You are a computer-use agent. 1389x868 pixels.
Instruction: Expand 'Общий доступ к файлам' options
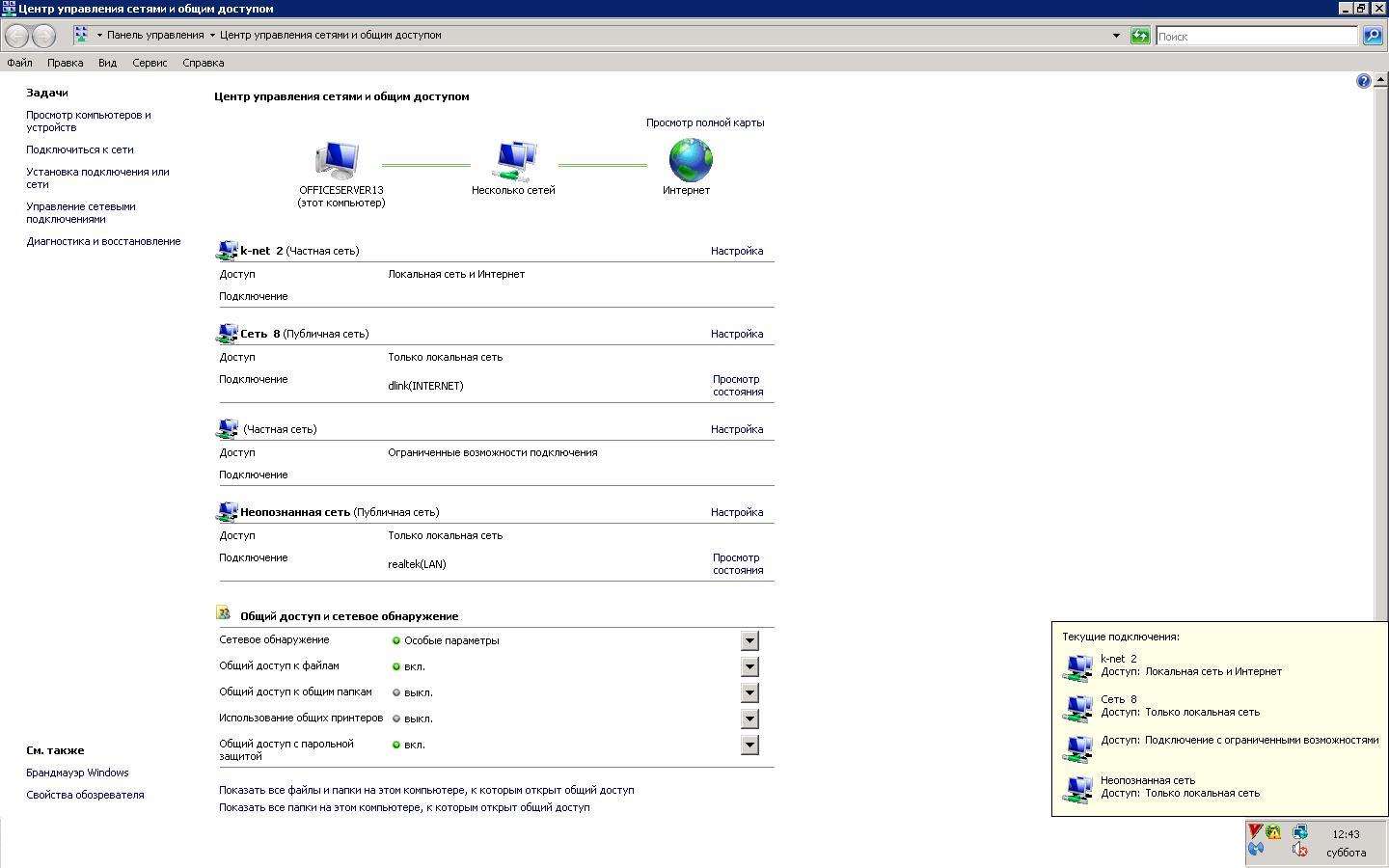click(749, 666)
